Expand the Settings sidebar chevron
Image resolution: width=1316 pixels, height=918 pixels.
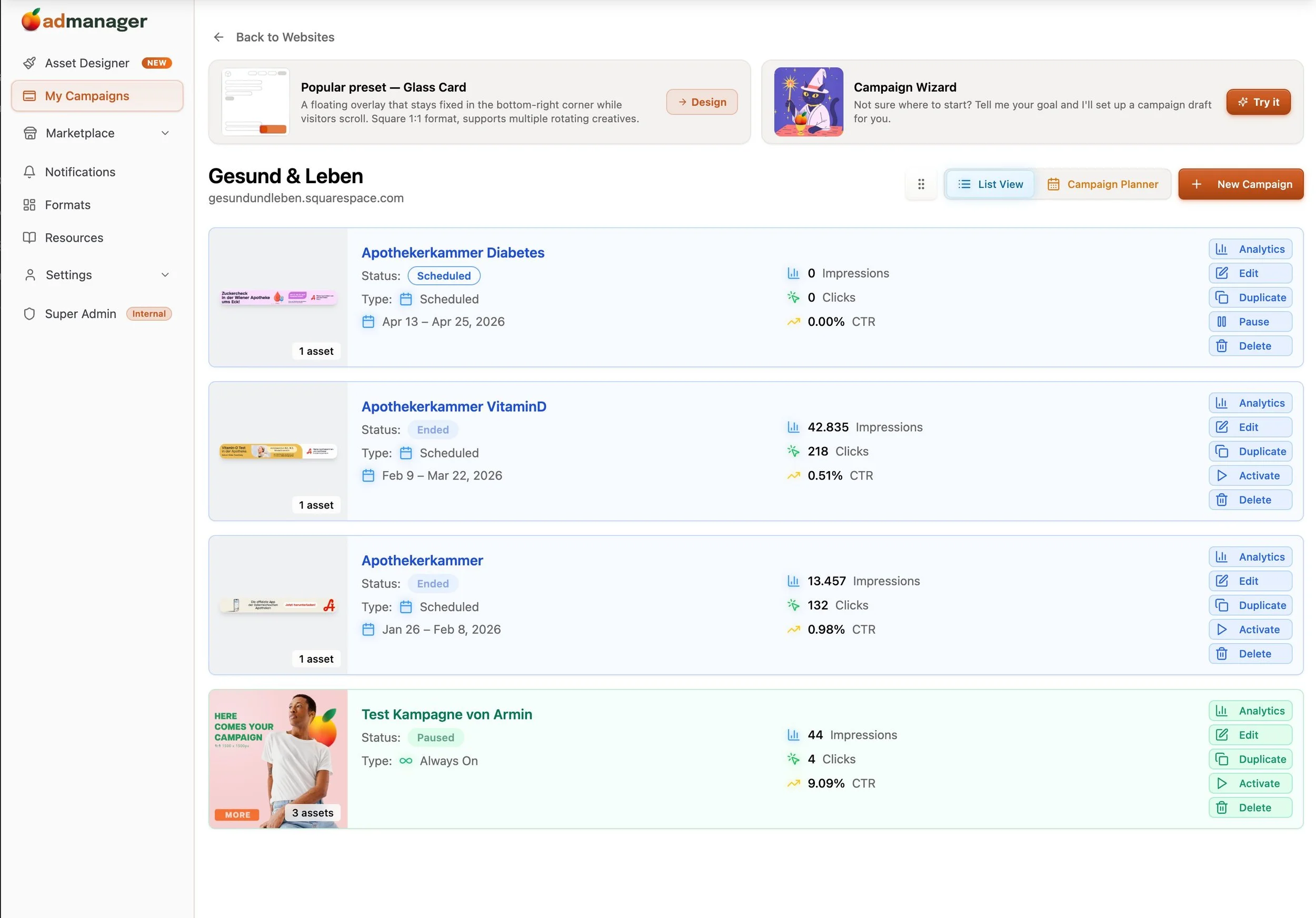tap(165, 275)
